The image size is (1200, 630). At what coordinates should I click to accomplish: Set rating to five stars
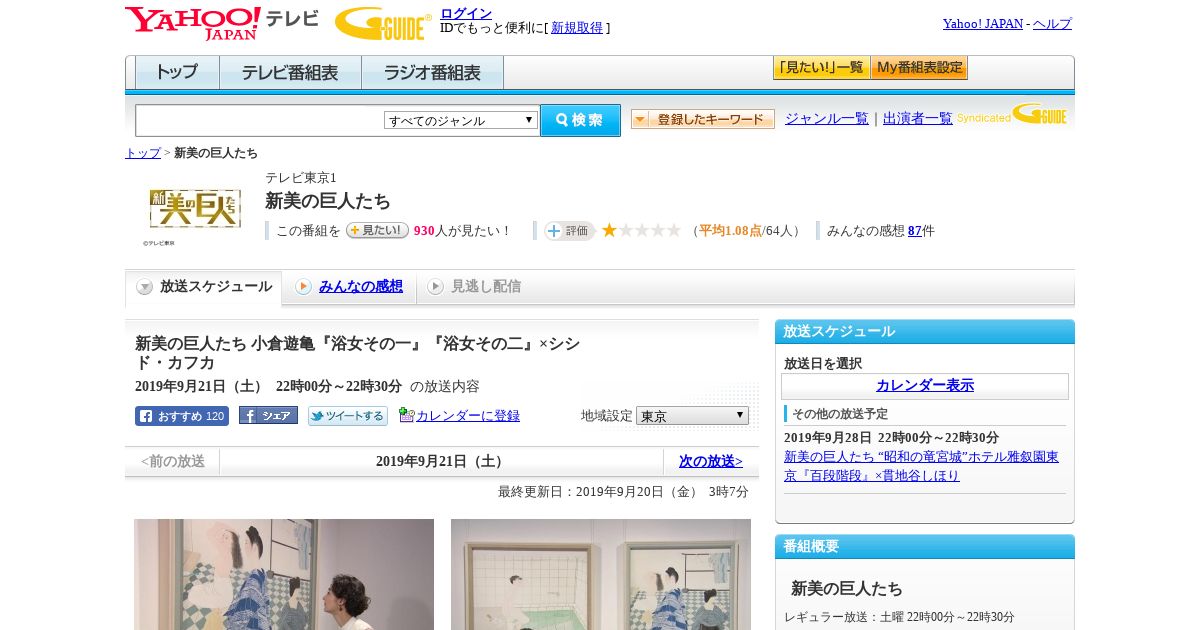pos(674,230)
